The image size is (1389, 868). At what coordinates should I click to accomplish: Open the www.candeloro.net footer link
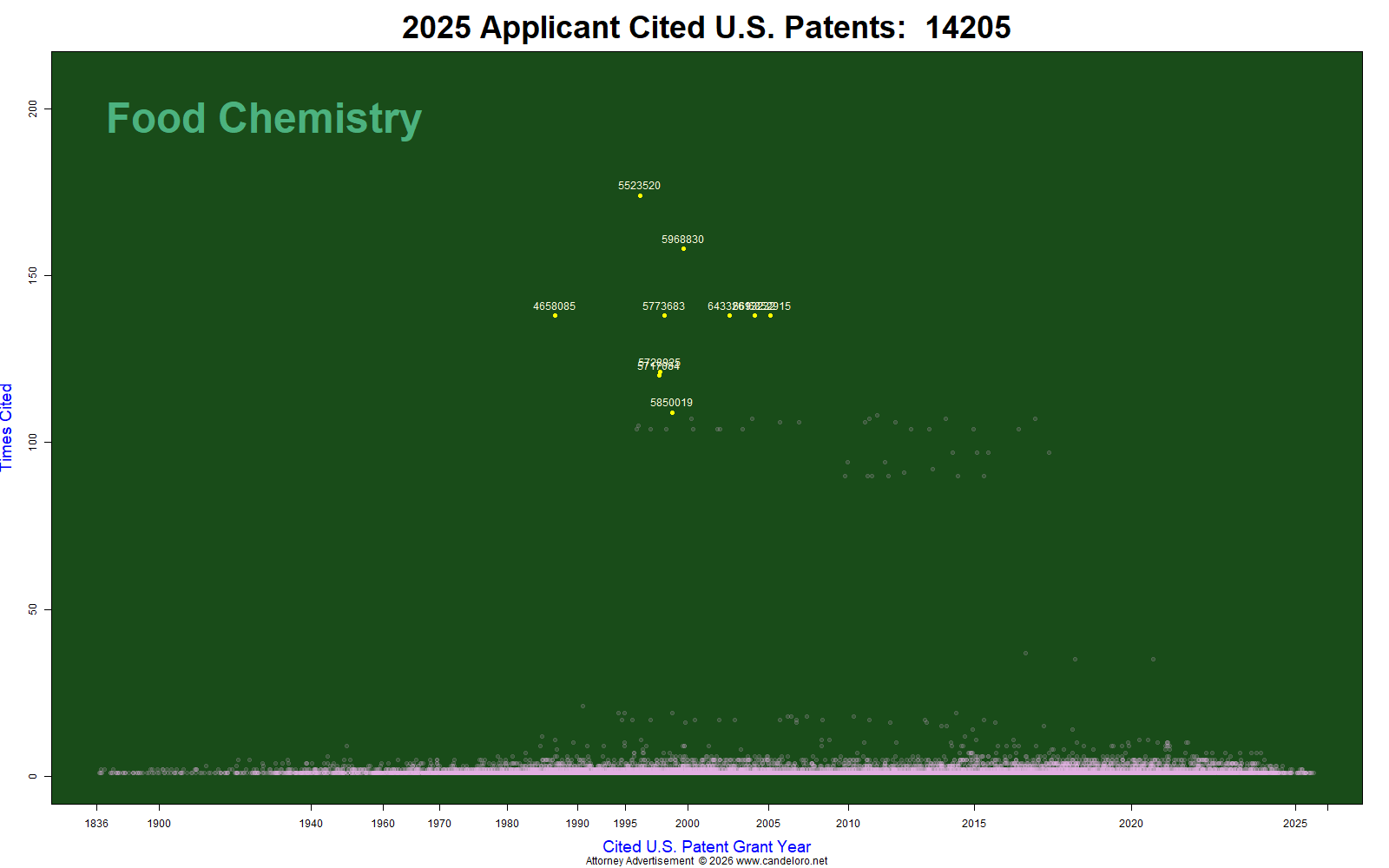pos(781,861)
